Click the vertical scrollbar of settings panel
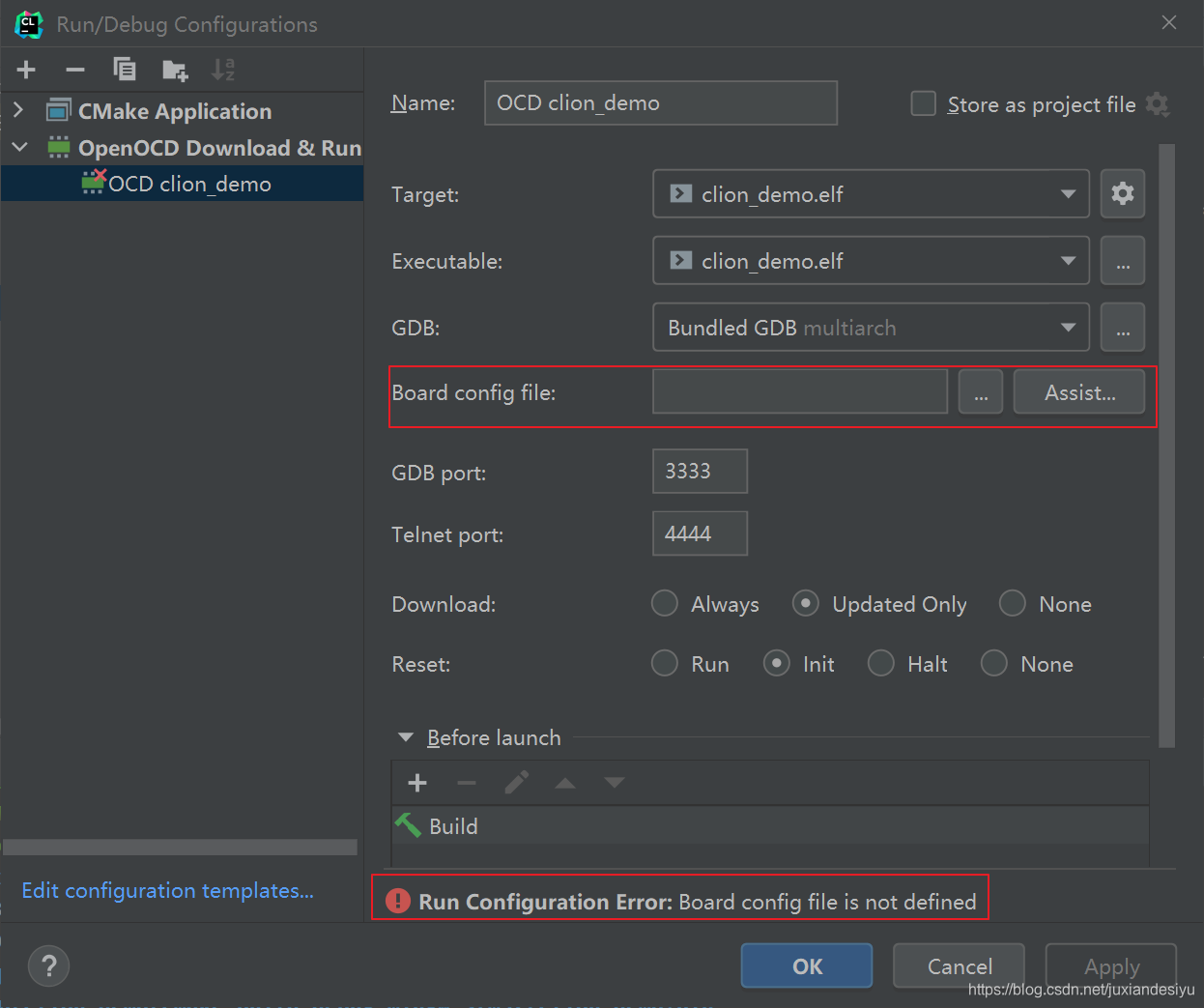This screenshot has height=1008, width=1204. pos(1166,446)
